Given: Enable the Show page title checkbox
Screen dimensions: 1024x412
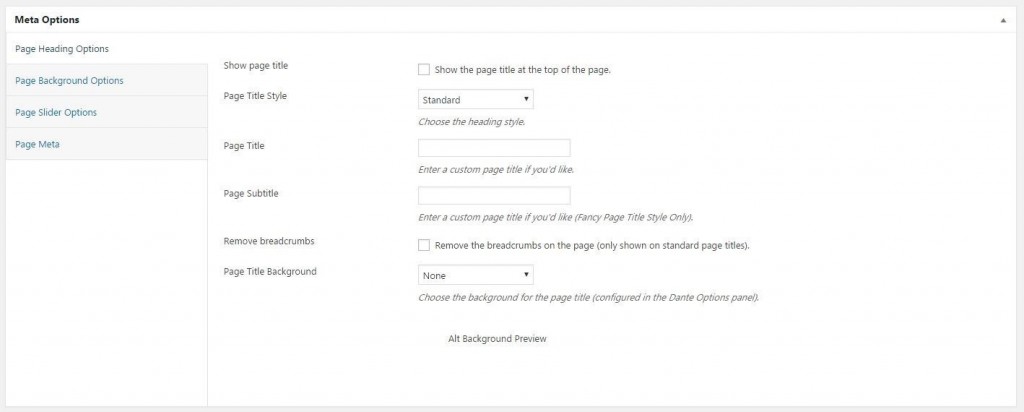Looking at the screenshot, I should click(424, 70).
